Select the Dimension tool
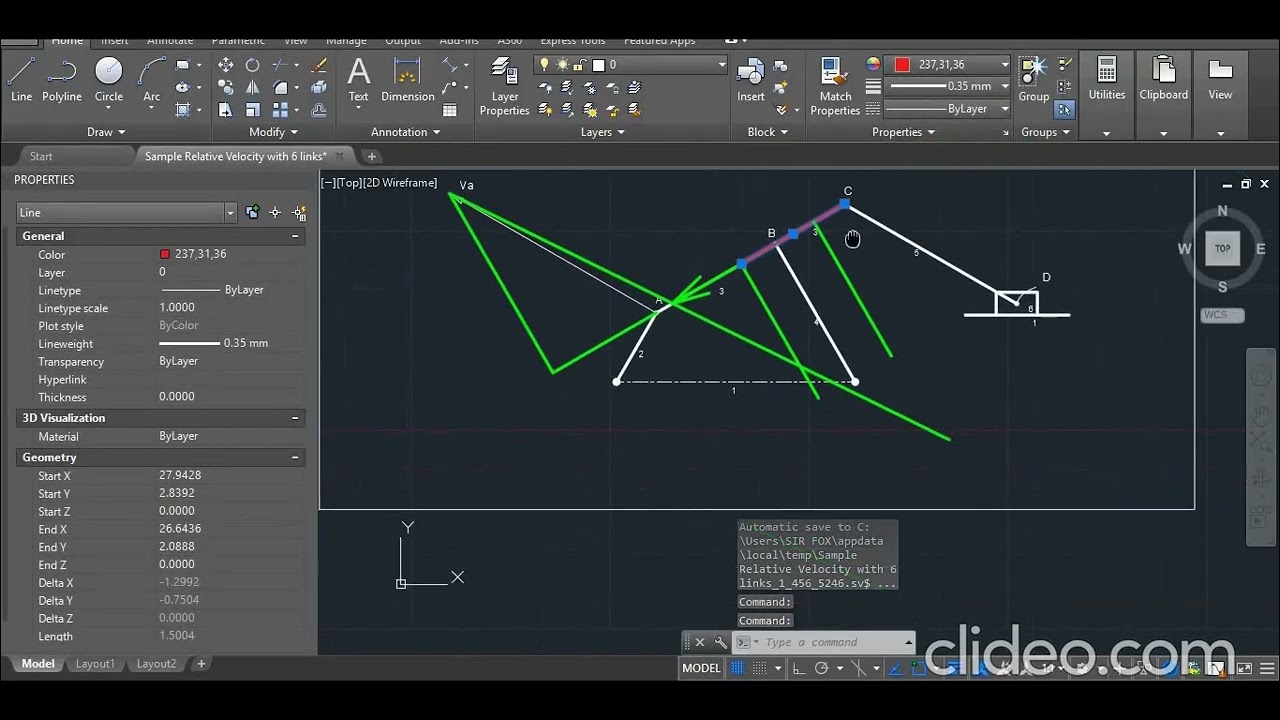Viewport: 1280px width, 720px height. coord(408,80)
